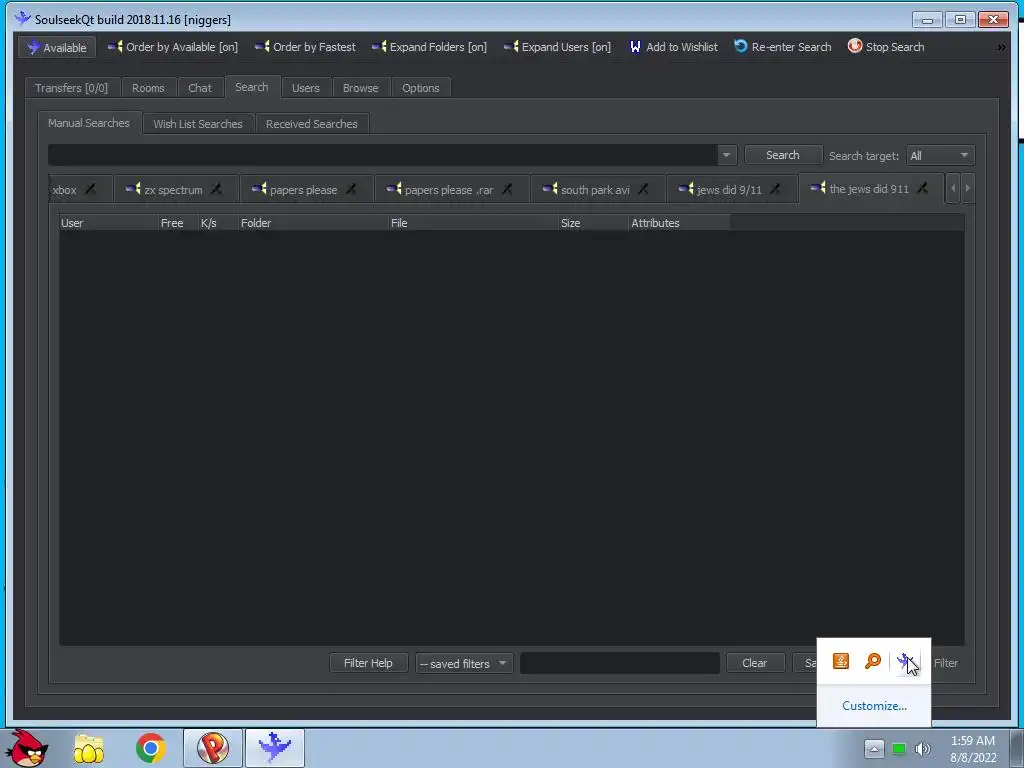Click the Filter Help button

[368, 663]
